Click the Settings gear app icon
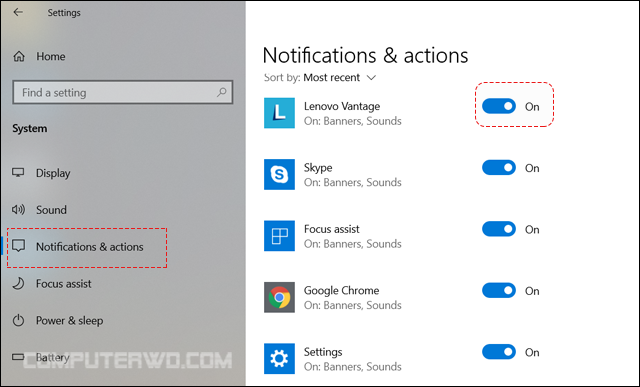The height and width of the screenshot is (387, 640). 279,359
